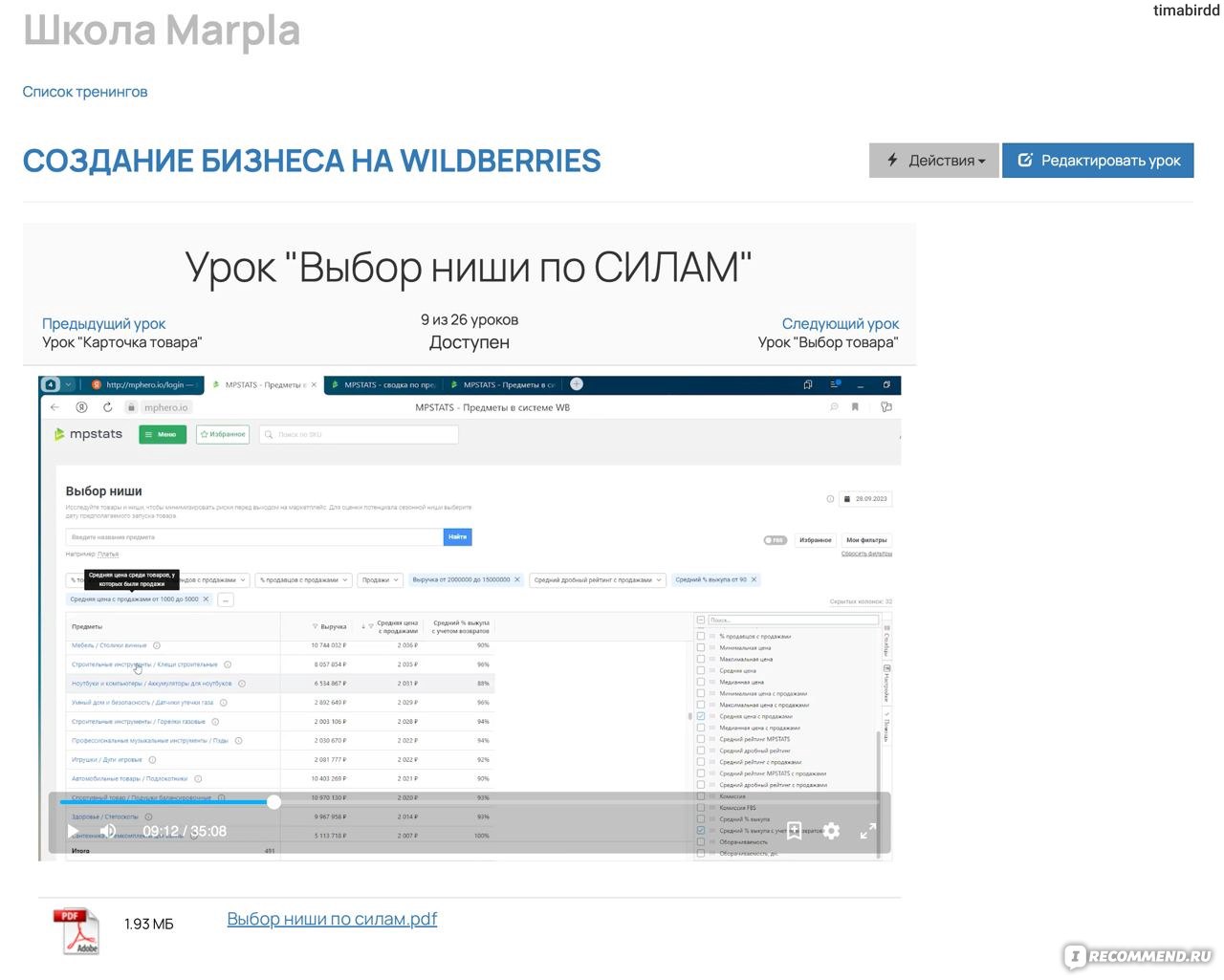Viewport: 1224px width, 980px height.
Task: Remove the Выручка от 2000000 до 15000000 filter chip
Action: [x=517, y=579]
